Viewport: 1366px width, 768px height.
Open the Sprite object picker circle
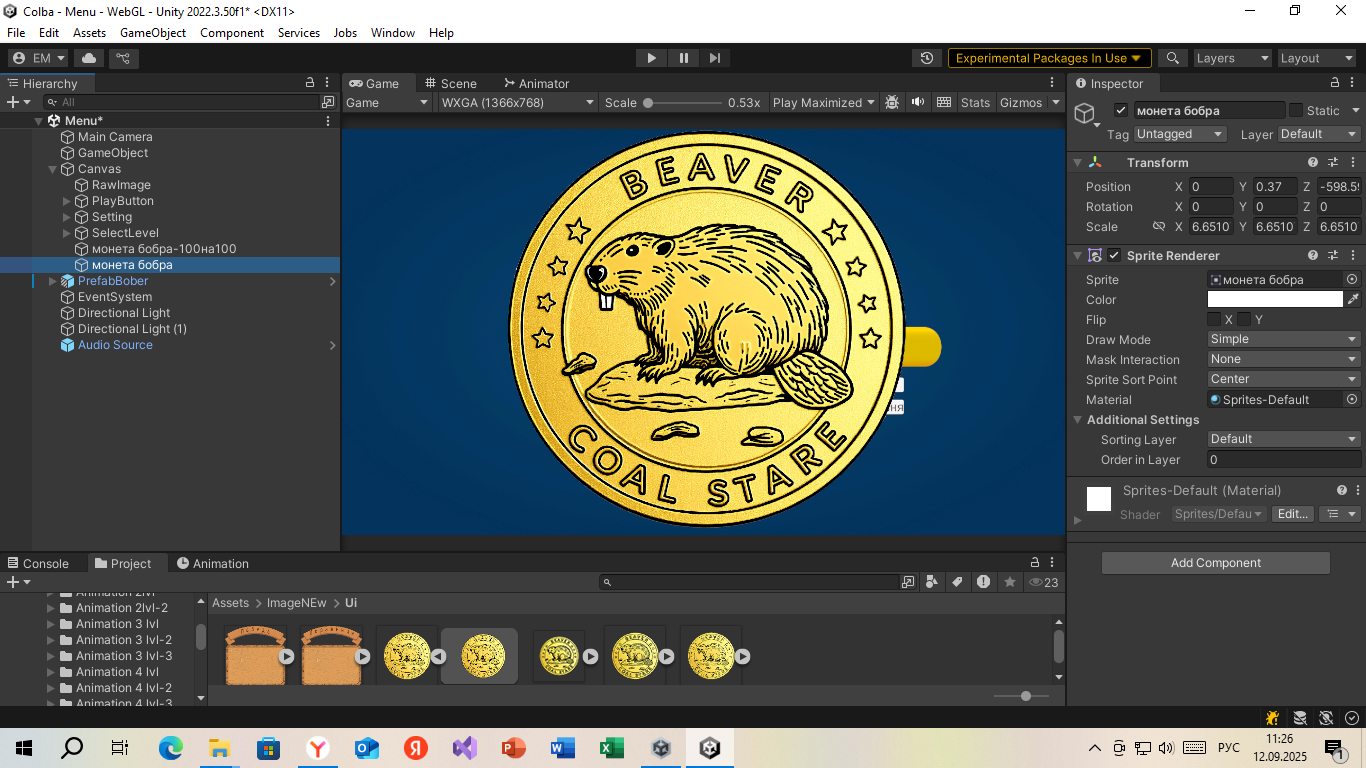tap(1352, 280)
